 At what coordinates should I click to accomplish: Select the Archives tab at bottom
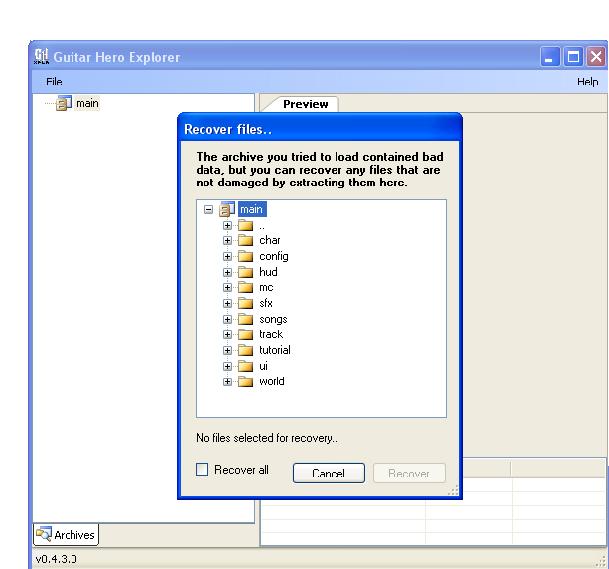(66, 535)
